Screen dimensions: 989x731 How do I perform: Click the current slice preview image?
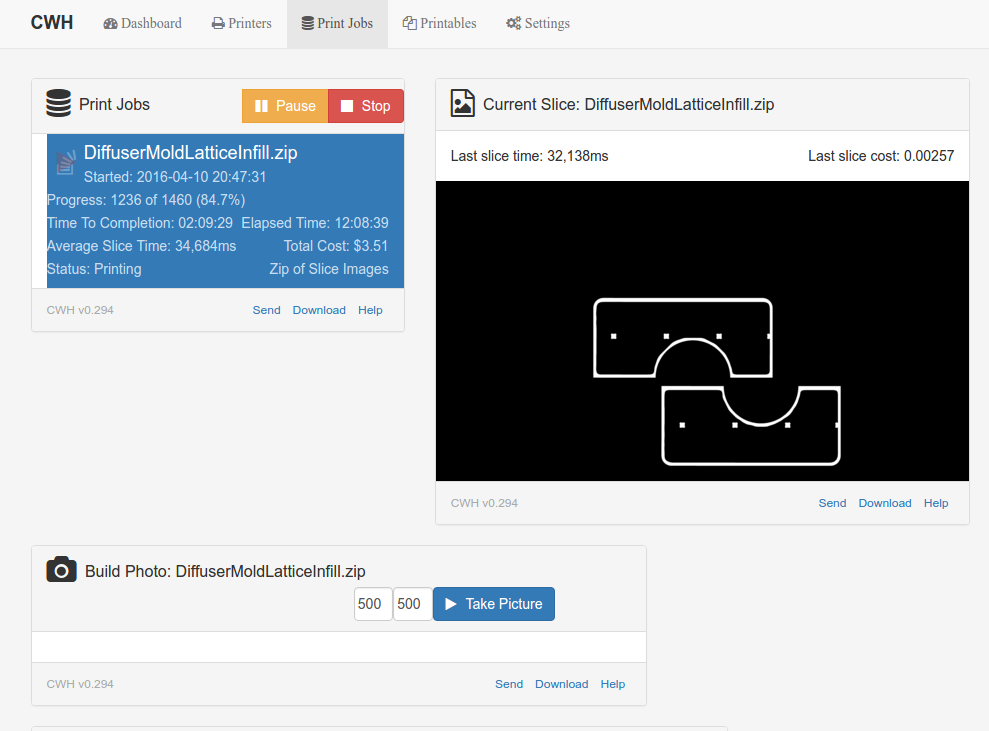click(702, 331)
